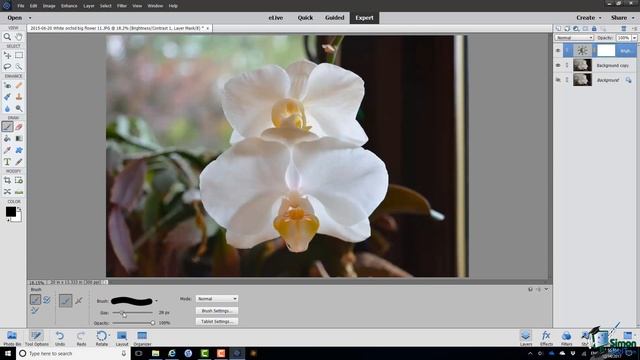
Task: Select the Red Eye Removal tool
Action: point(7,85)
